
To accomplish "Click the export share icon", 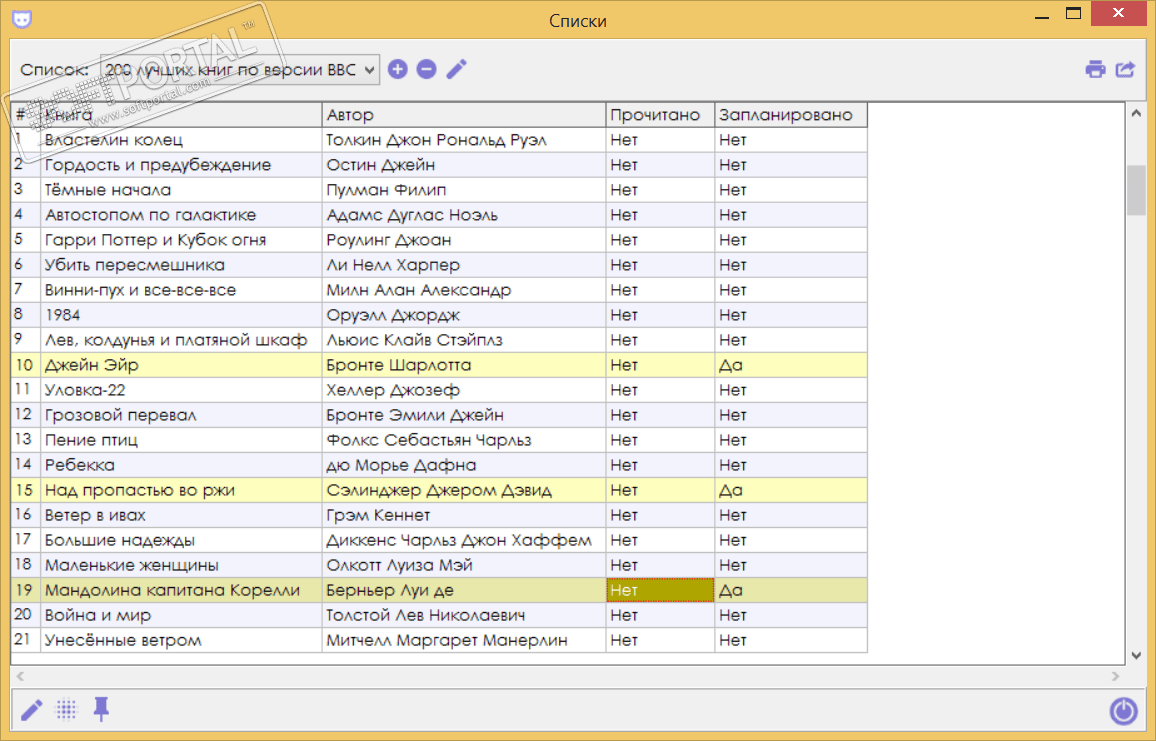I will point(1126,69).
